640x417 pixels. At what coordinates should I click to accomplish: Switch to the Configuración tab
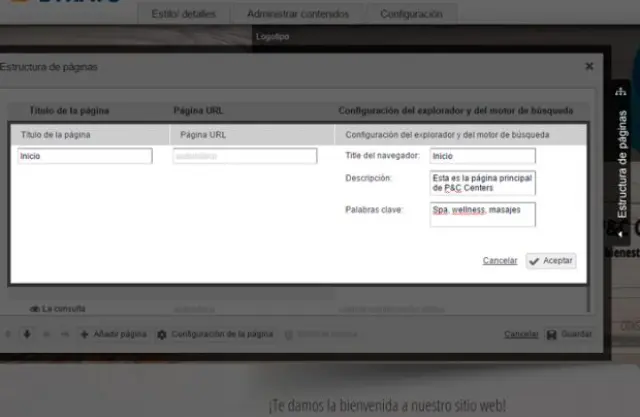411,15
